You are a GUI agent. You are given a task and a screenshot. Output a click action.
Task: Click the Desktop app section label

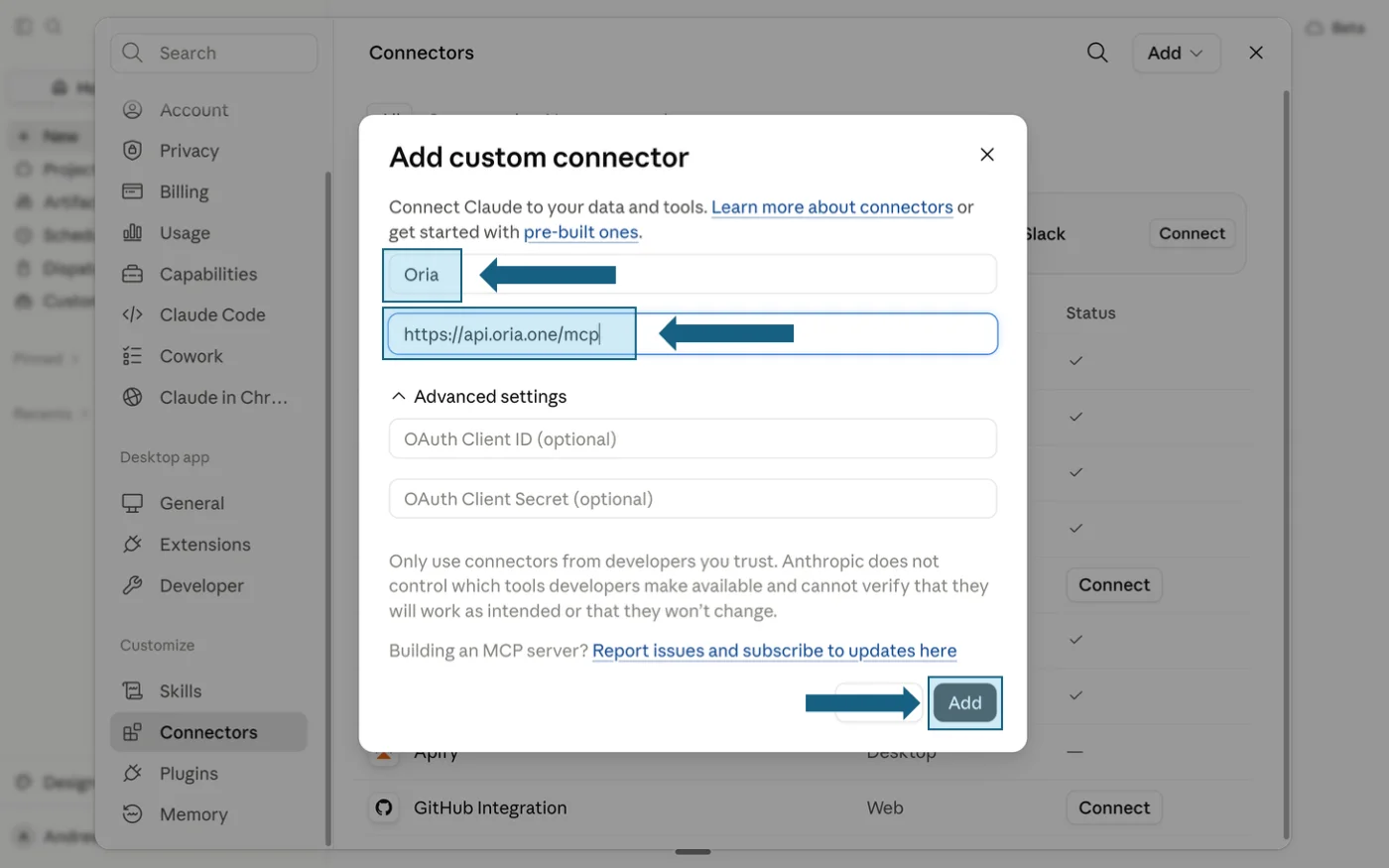point(165,457)
